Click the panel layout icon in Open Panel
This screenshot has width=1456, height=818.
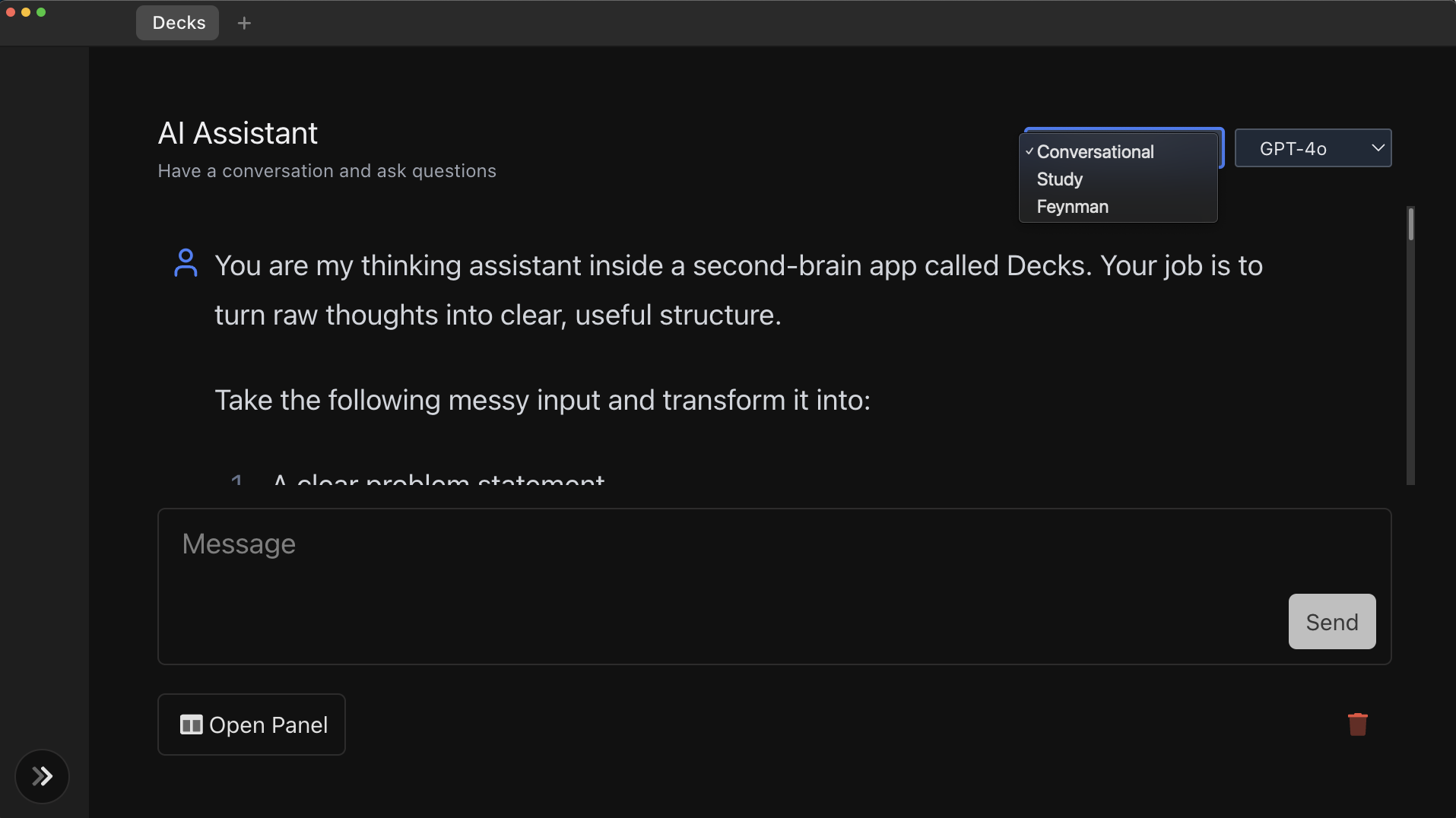click(190, 724)
